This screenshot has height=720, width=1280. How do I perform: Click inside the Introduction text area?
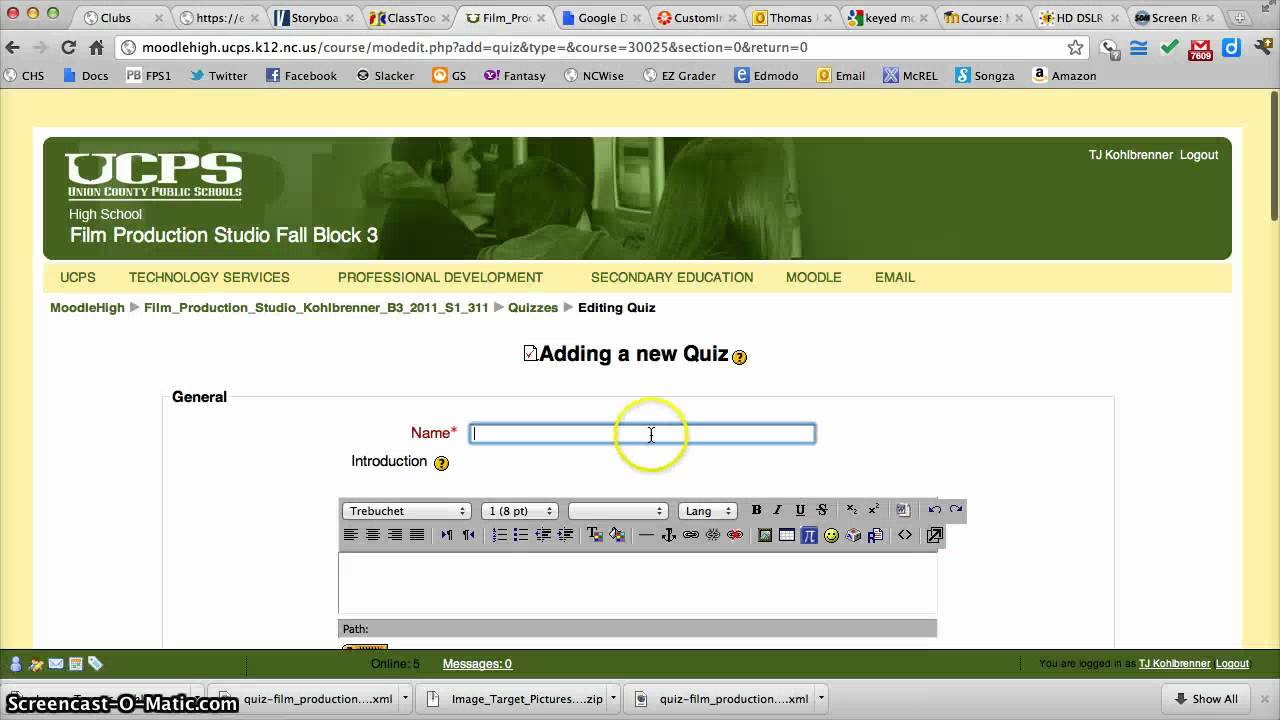[x=637, y=583]
